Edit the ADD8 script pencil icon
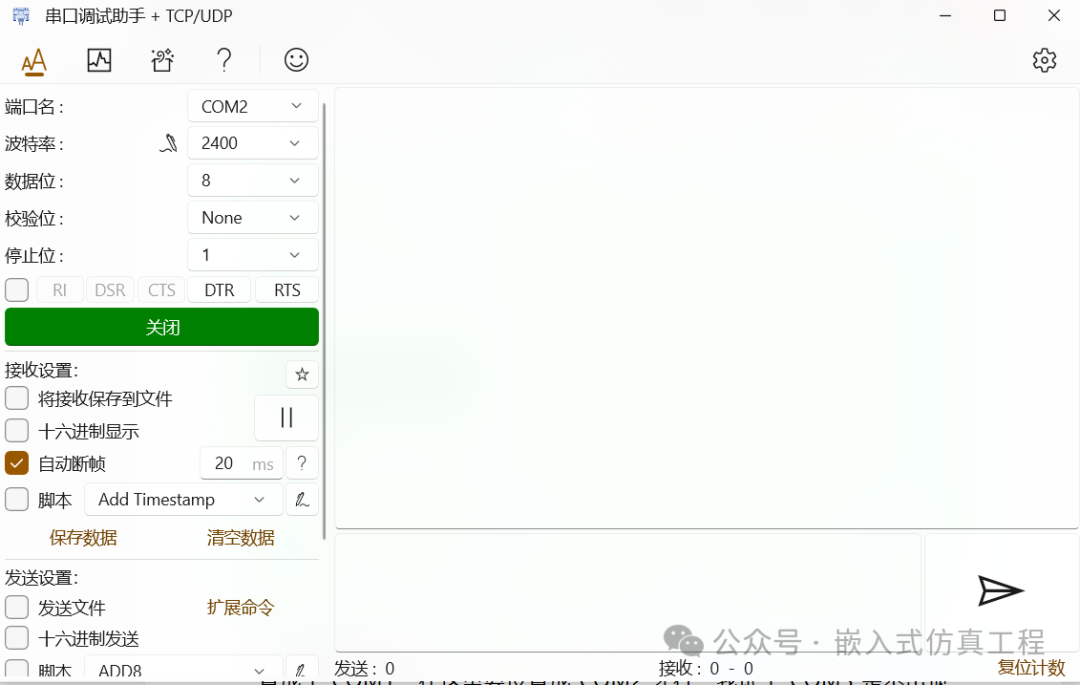 (302, 669)
